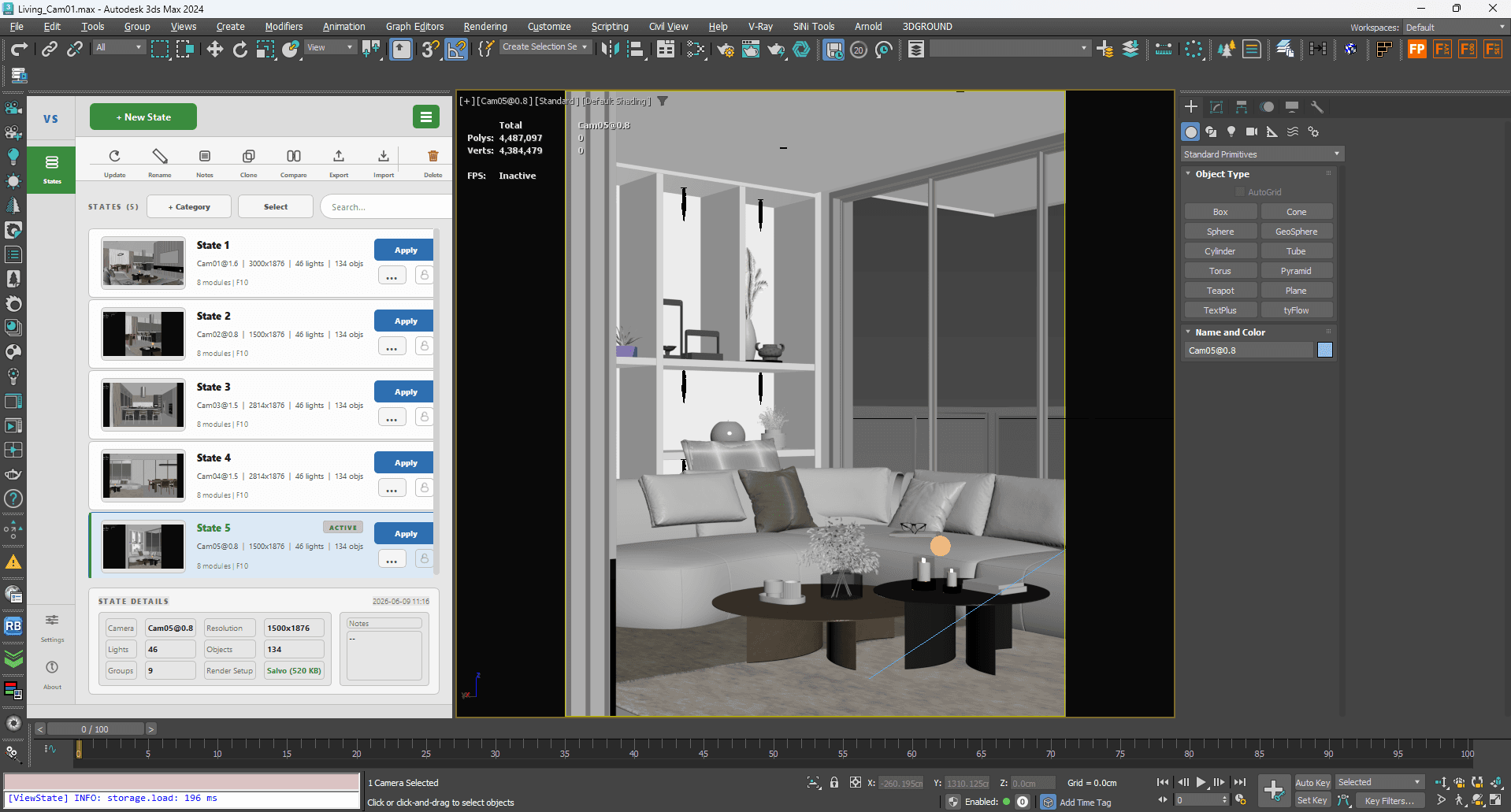This screenshot has height=812, width=1511.
Task: Toggle the Auto Key button
Action: pos(1312,782)
